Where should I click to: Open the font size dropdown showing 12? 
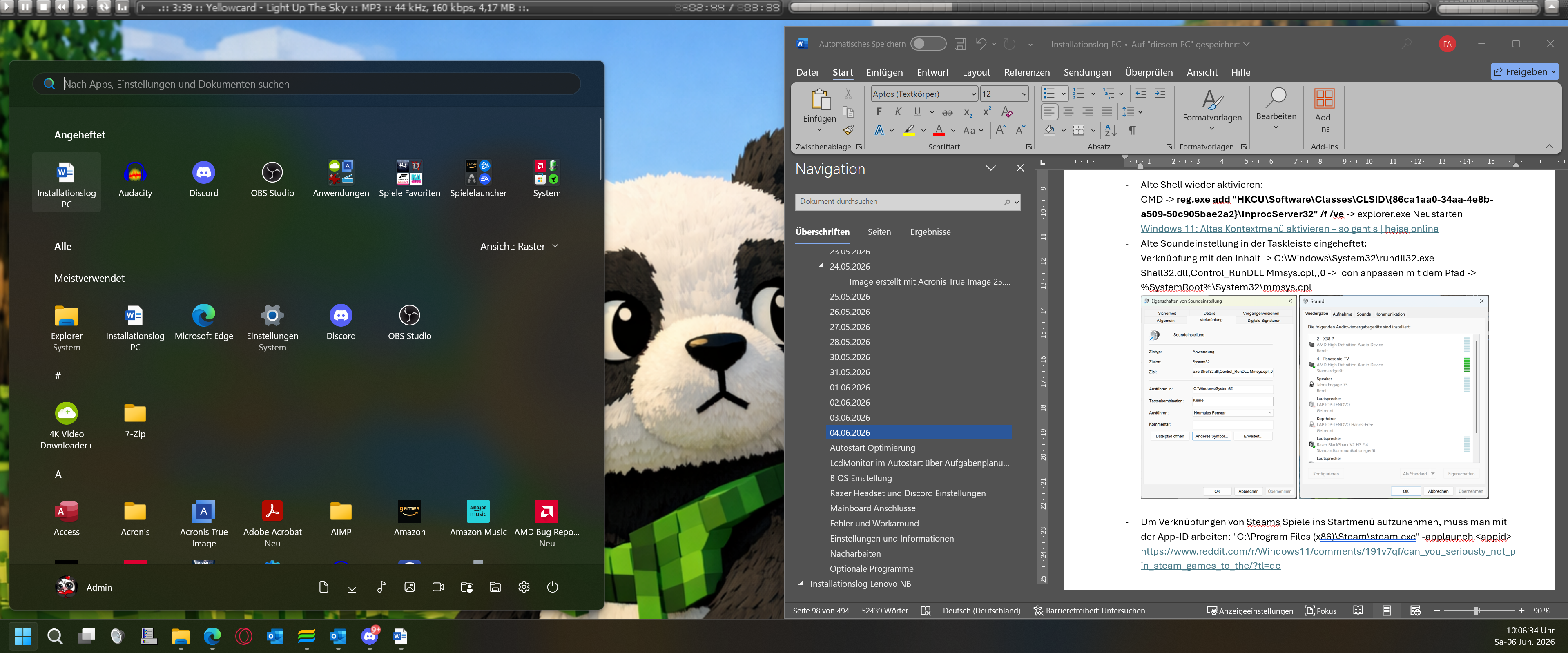pyautogui.click(x=1024, y=94)
